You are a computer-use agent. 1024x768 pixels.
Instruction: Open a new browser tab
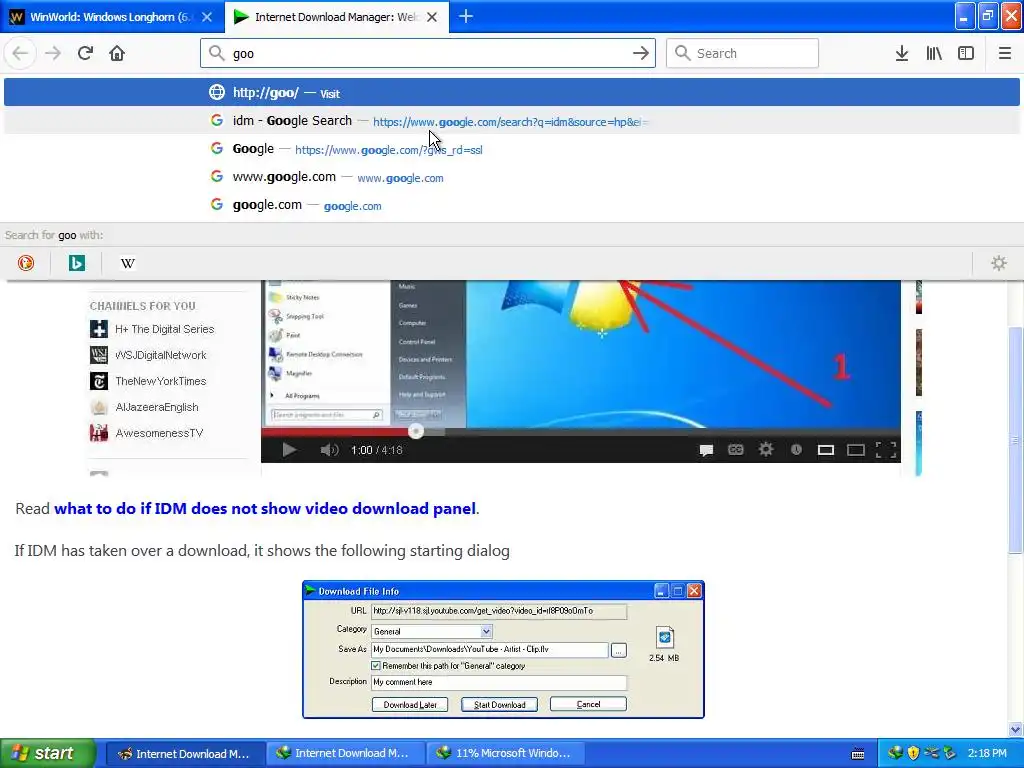tap(466, 17)
